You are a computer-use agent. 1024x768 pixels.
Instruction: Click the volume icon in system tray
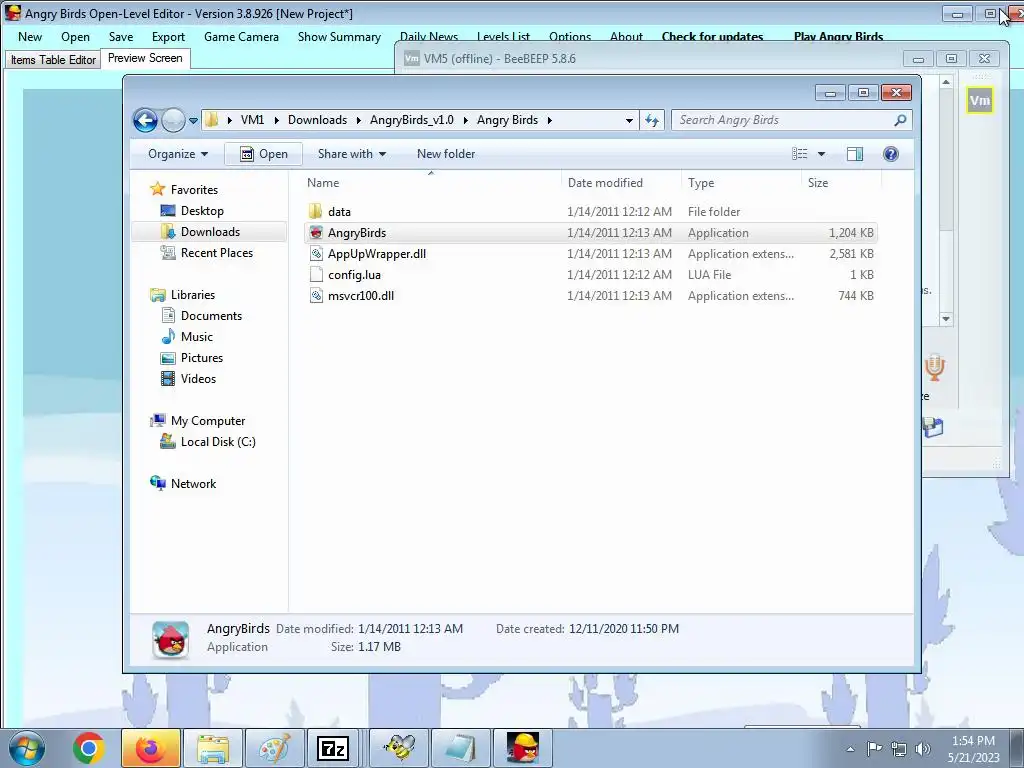coord(923,748)
